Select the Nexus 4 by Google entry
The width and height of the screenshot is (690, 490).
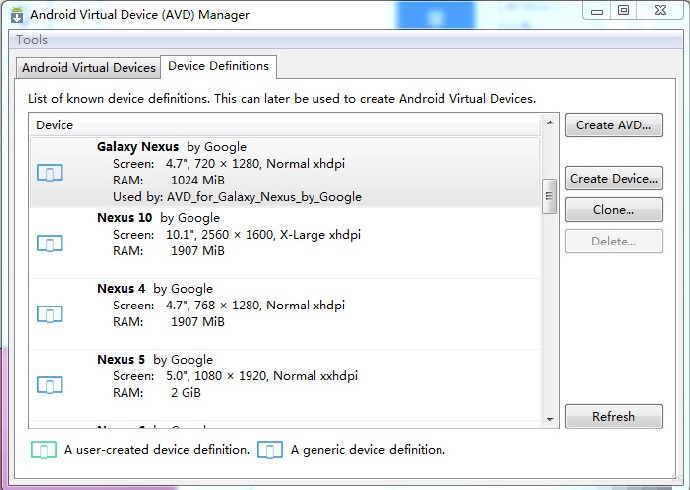[x=285, y=314]
